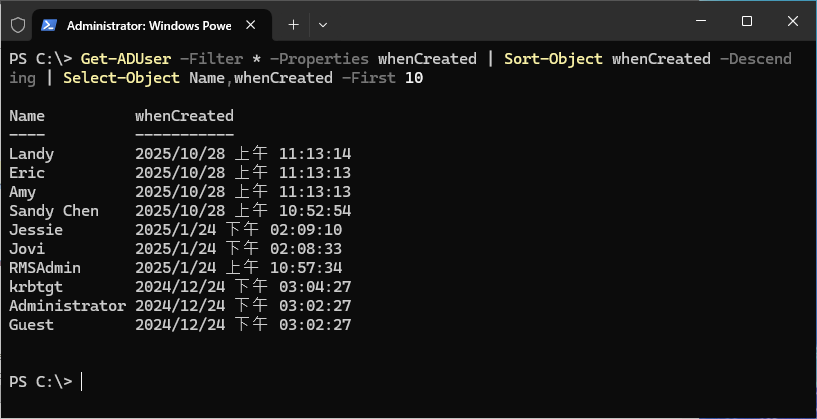The width and height of the screenshot is (817, 419).
Task: Minimize the terminal window
Action: 700,21
